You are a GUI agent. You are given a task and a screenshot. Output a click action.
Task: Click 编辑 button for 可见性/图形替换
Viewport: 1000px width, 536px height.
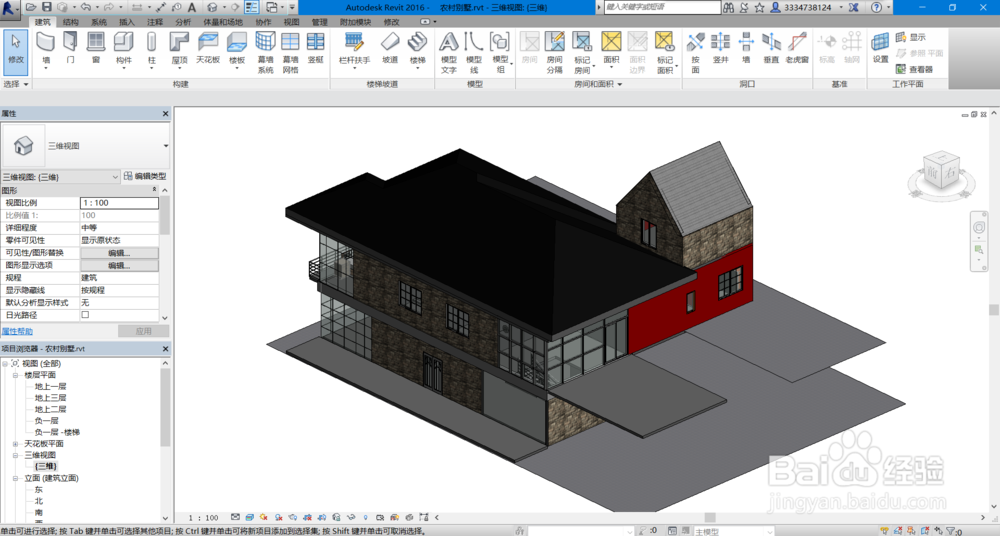coord(119,253)
